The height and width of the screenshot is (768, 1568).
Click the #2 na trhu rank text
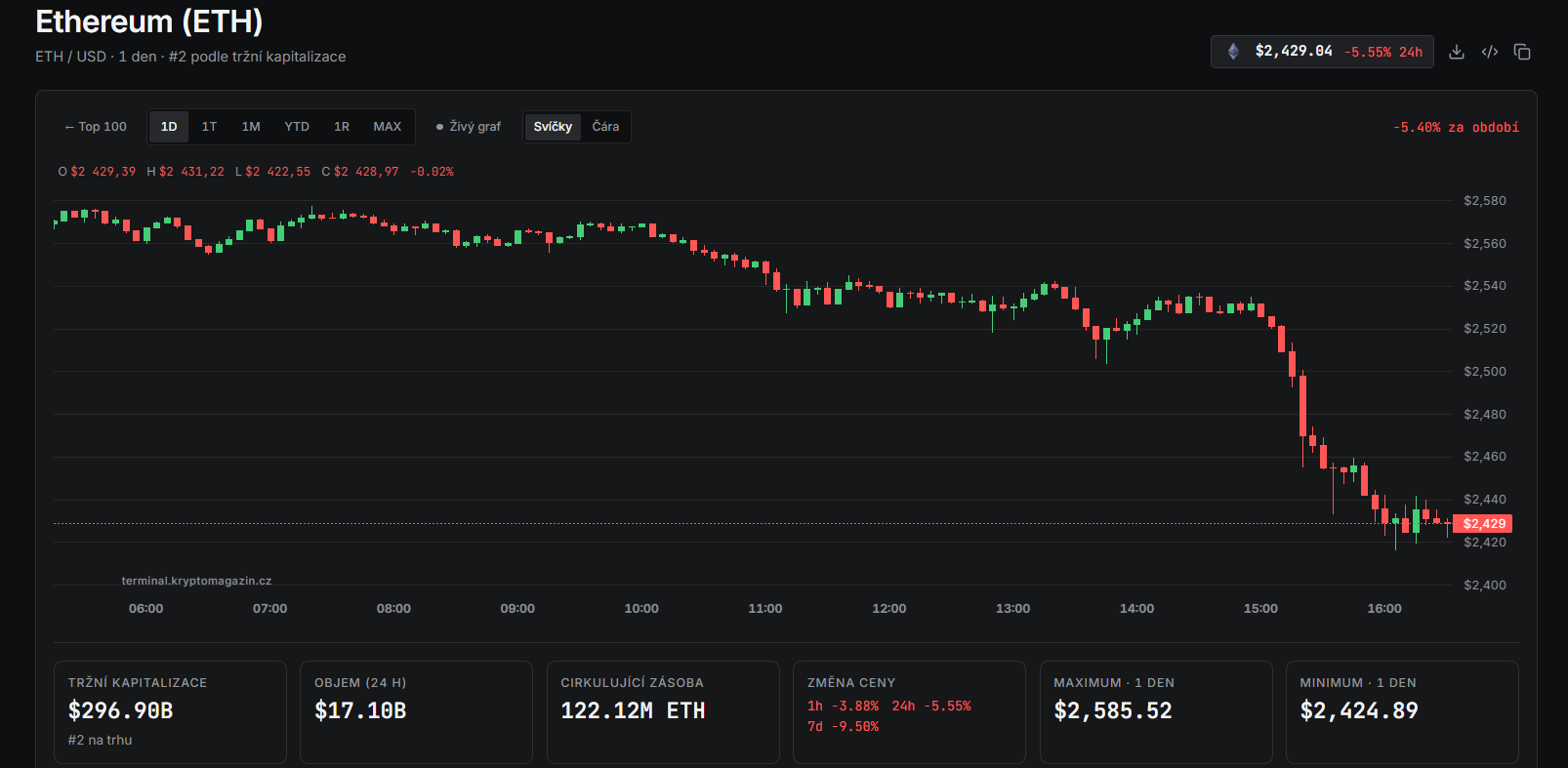100,741
